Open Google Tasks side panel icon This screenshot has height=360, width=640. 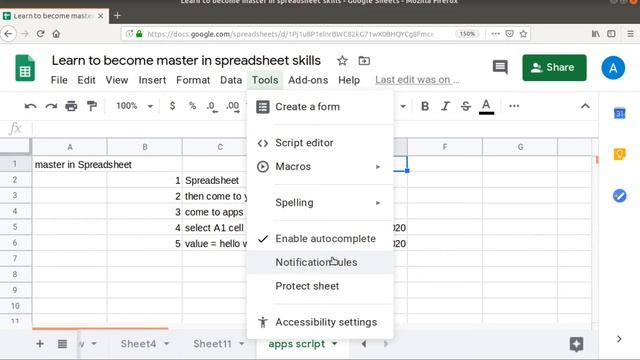point(620,196)
